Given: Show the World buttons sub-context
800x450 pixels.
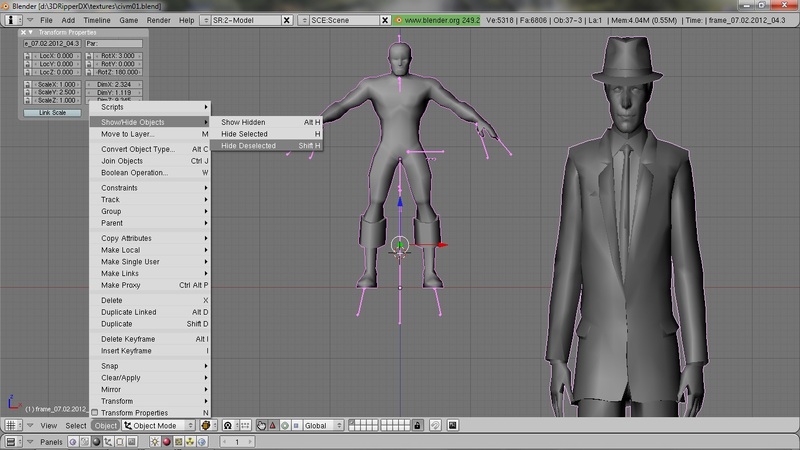Looking at the screenshot, I should coord(202,442).
